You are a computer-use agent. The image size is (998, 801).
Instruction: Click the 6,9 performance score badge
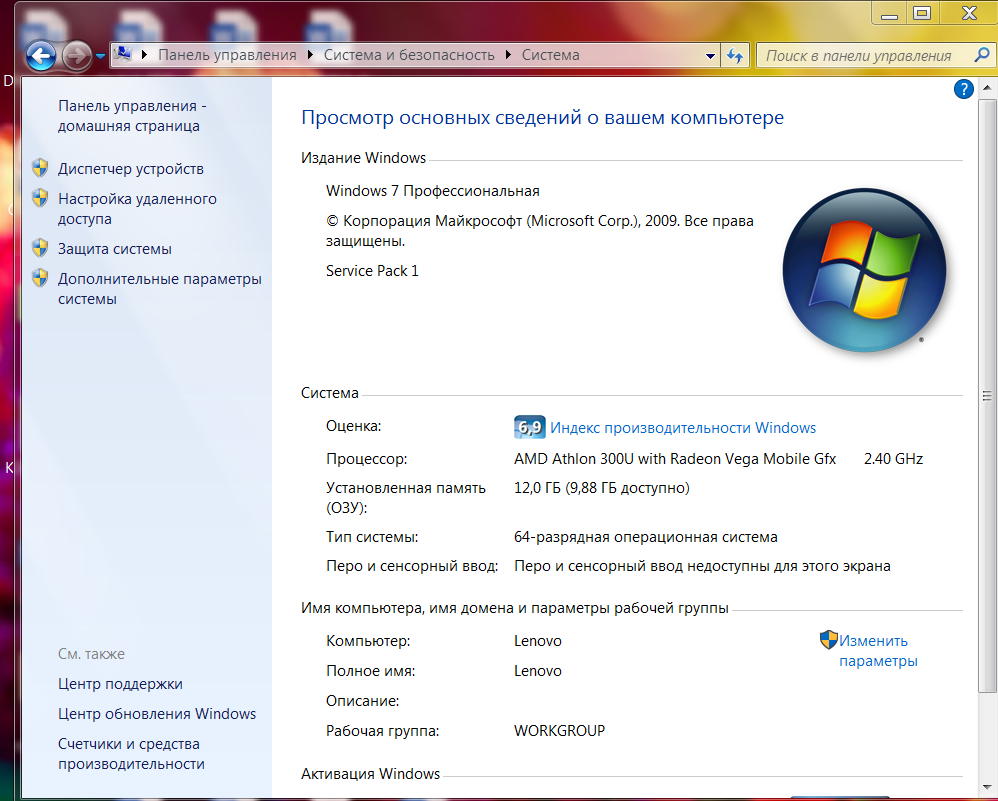click(x=529, y=427)
